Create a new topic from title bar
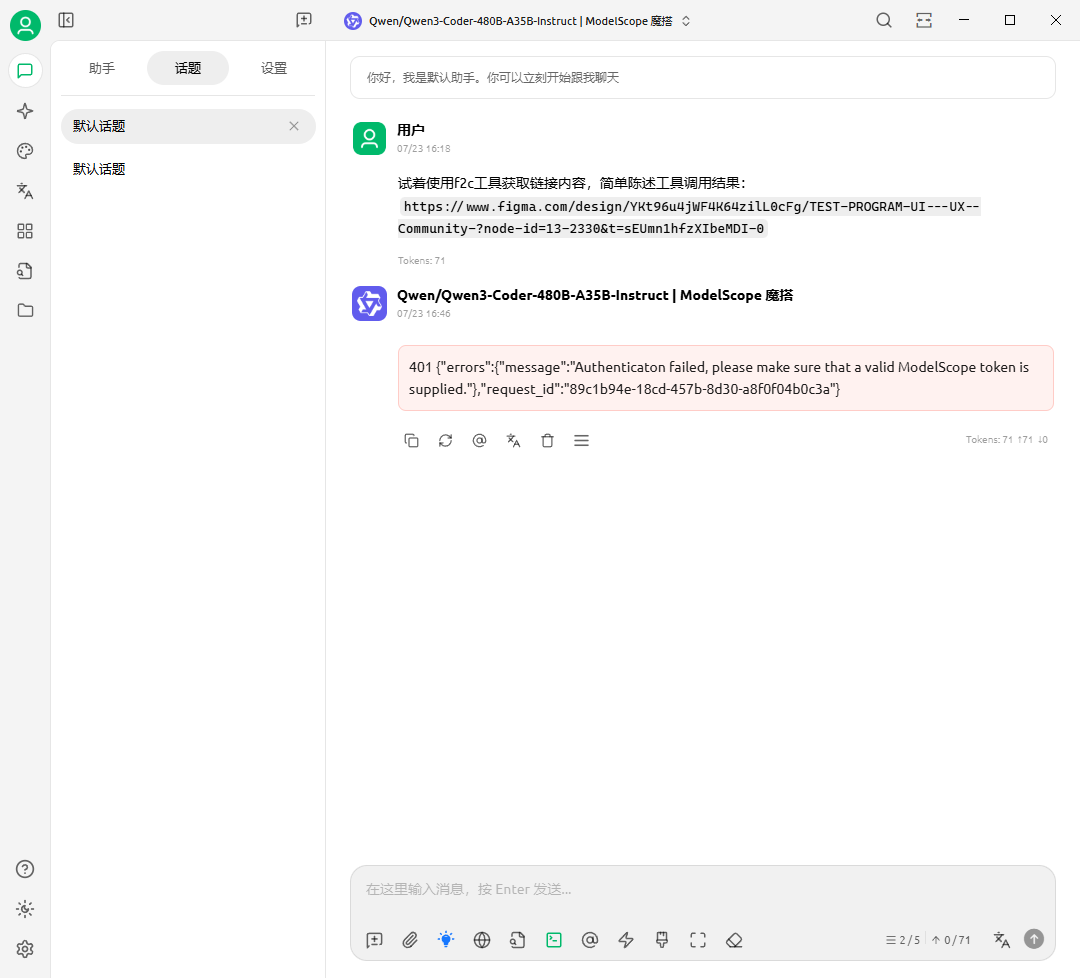The image size is (1080, 978). click(304, 20)
